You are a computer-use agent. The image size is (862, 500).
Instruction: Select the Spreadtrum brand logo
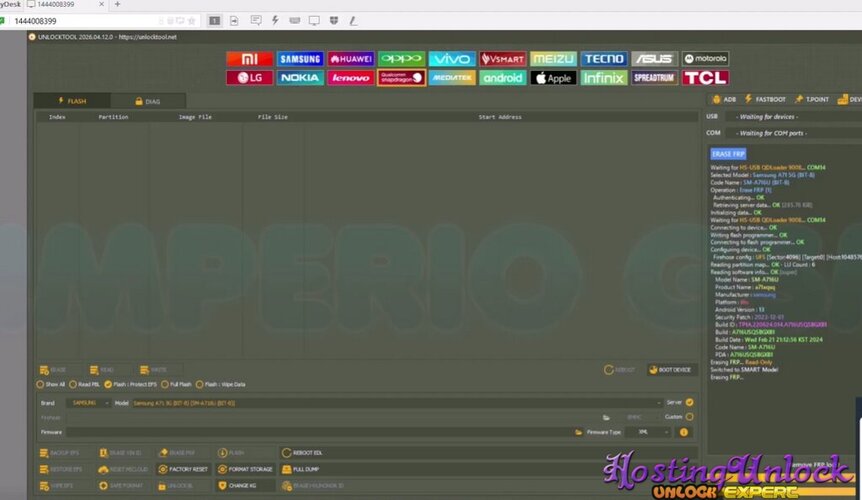pyautogui.click(x=654, y=78)
